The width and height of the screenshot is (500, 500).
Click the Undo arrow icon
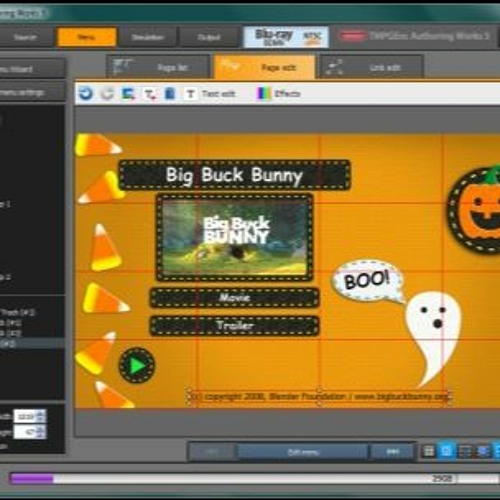[86, 94]
